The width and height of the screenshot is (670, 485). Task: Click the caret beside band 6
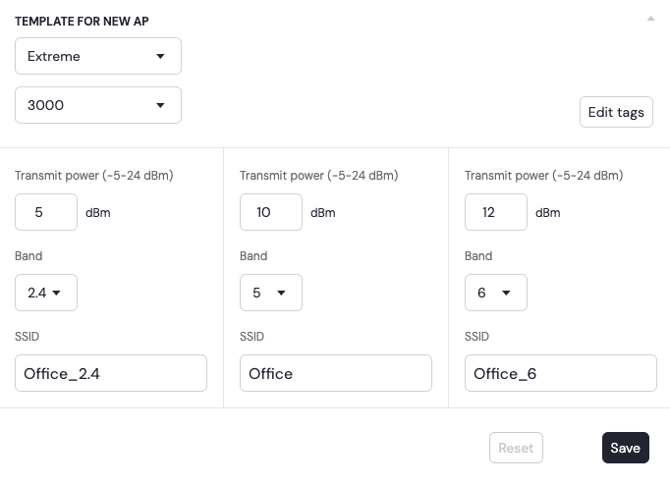[x=507, y=293]
